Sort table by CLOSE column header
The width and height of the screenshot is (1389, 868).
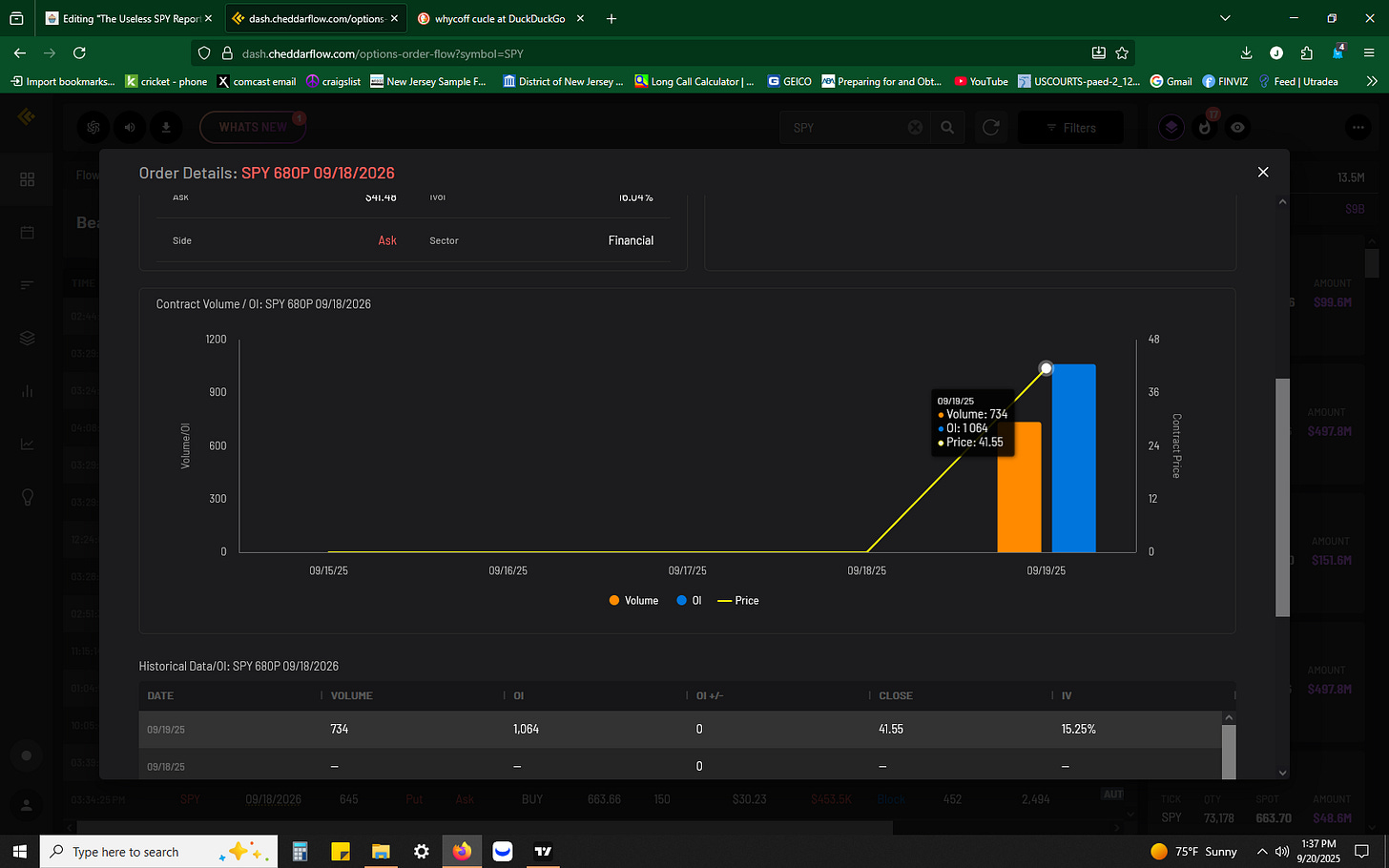896,695
